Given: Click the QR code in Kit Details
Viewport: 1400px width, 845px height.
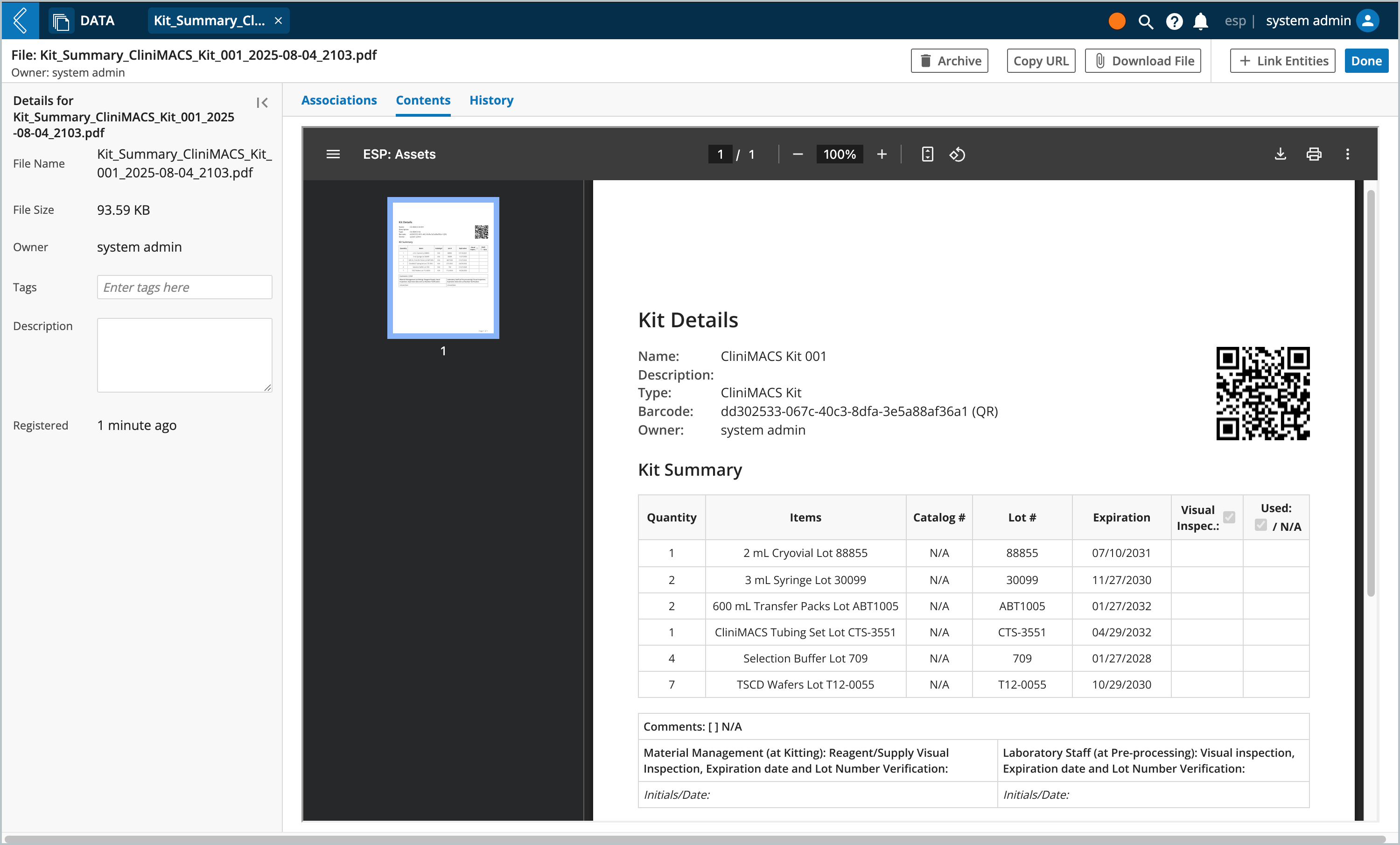Looking at the screenshot, I should tap(1262, 393).
